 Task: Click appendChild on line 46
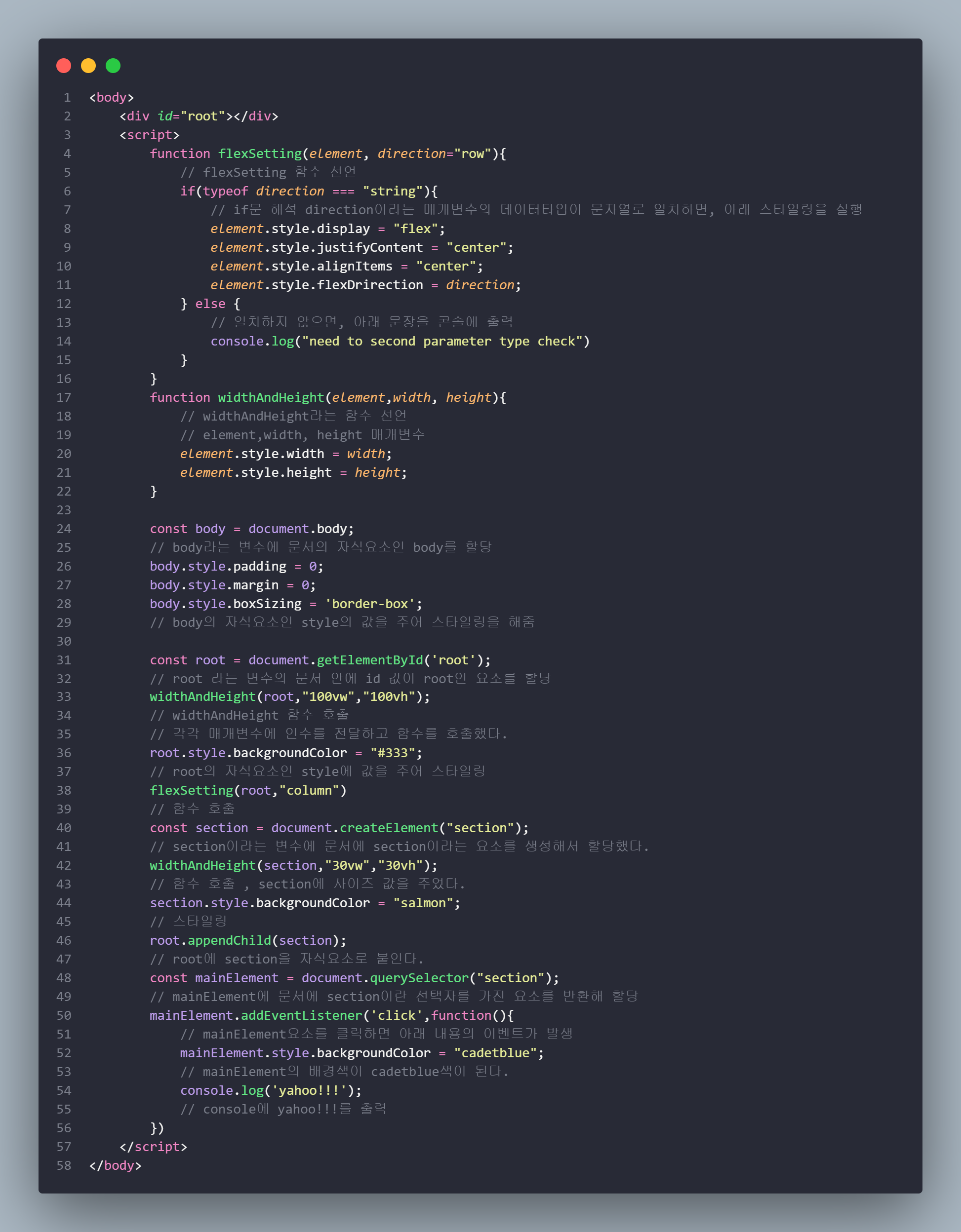coord(230,940)
